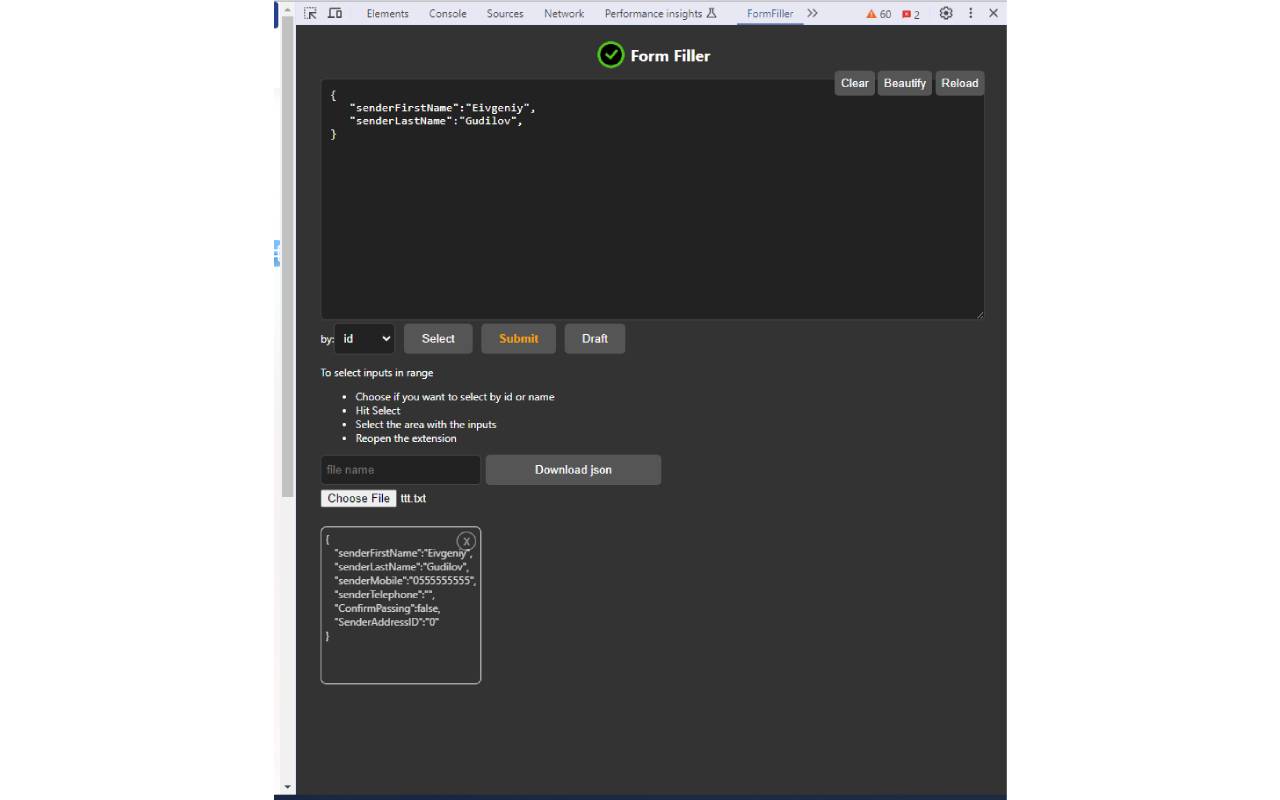Screen dimensions: 1280x800
Task: Click the Reload button
Action: tap(960, 83)
